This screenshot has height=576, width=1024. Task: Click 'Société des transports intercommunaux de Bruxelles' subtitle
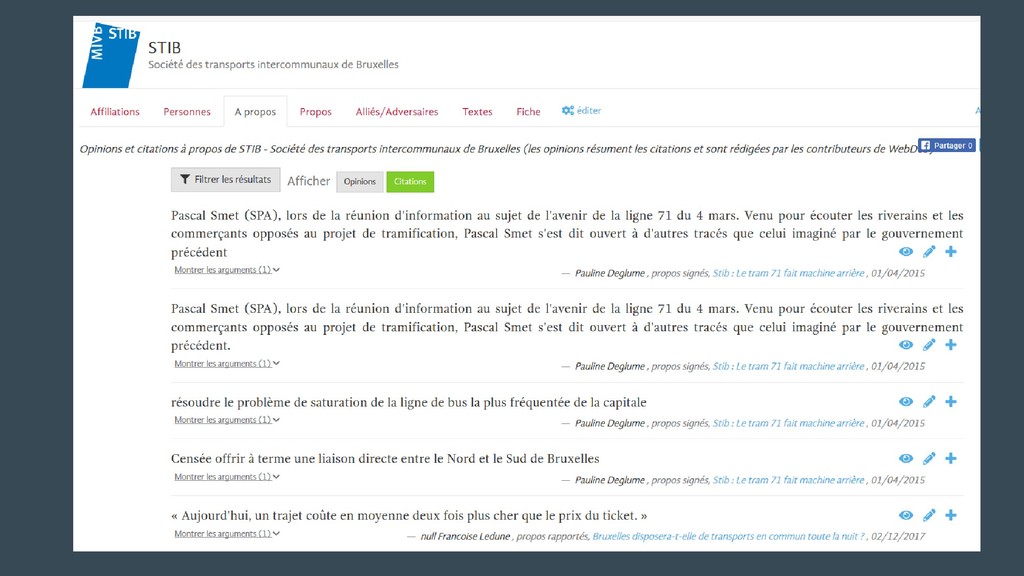273,65
